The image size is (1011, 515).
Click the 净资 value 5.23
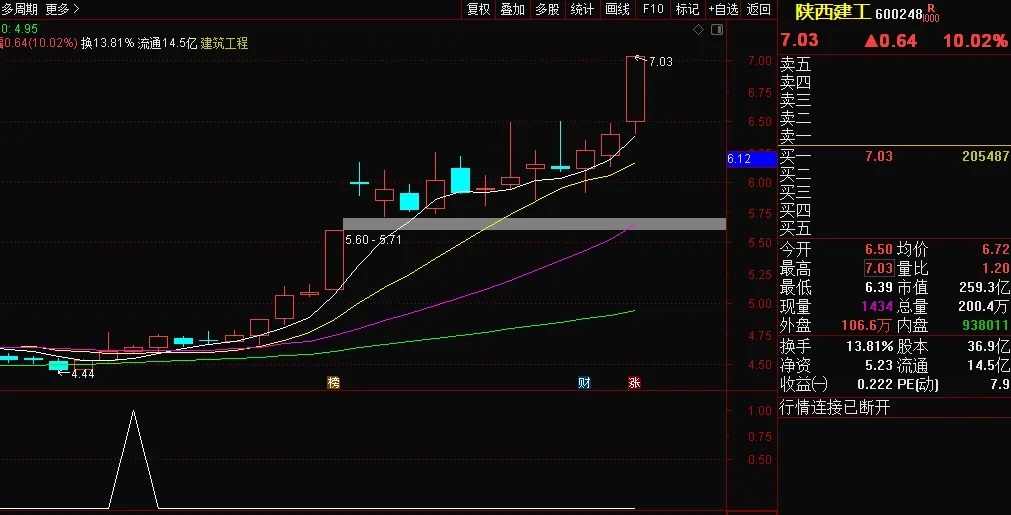tap(879, 365)
